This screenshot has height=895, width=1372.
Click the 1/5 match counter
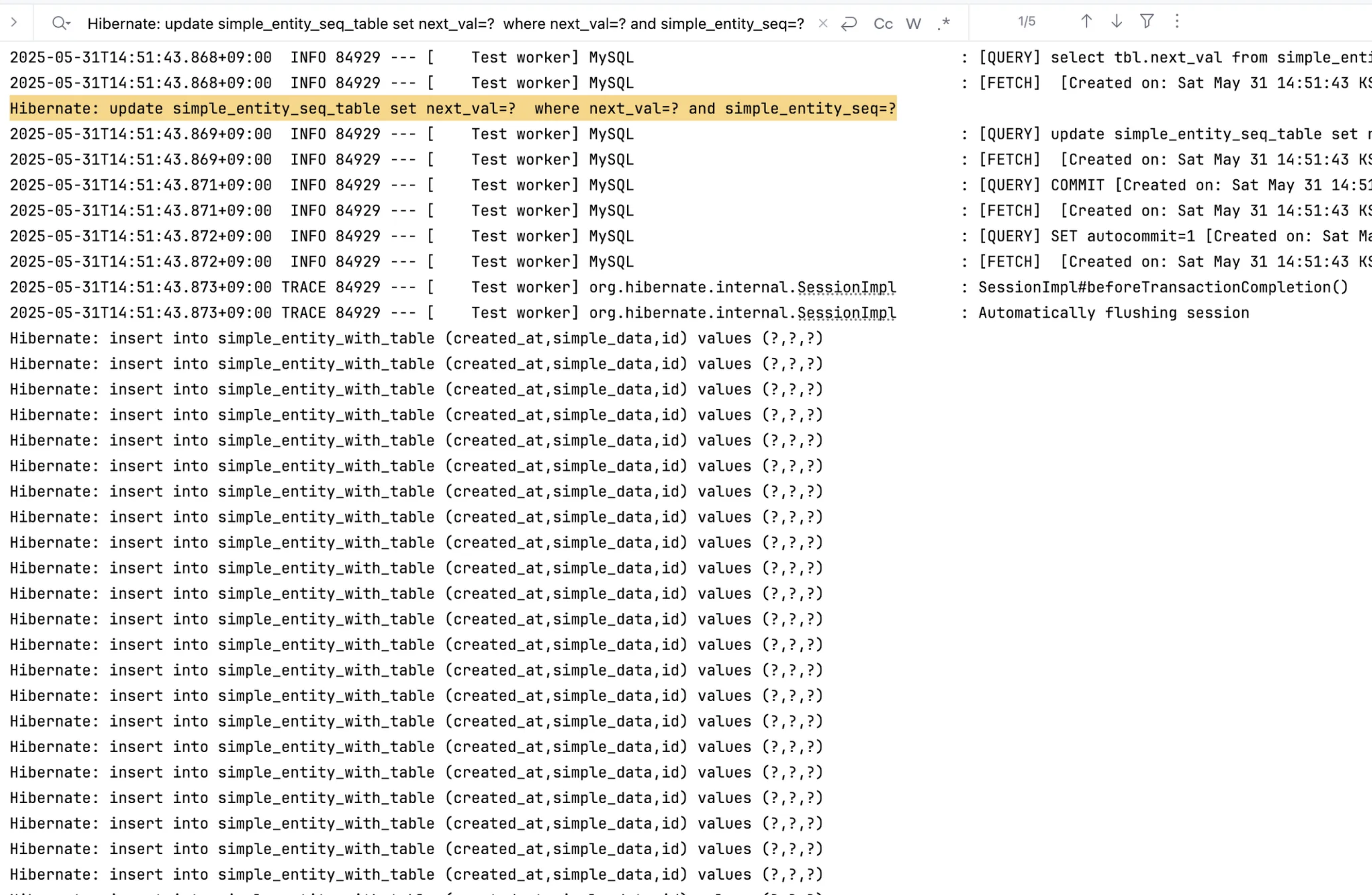[1026, 22]
